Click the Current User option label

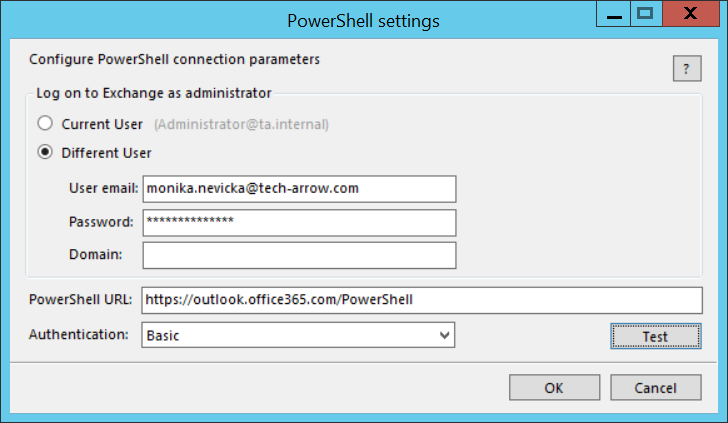(102, 125)
